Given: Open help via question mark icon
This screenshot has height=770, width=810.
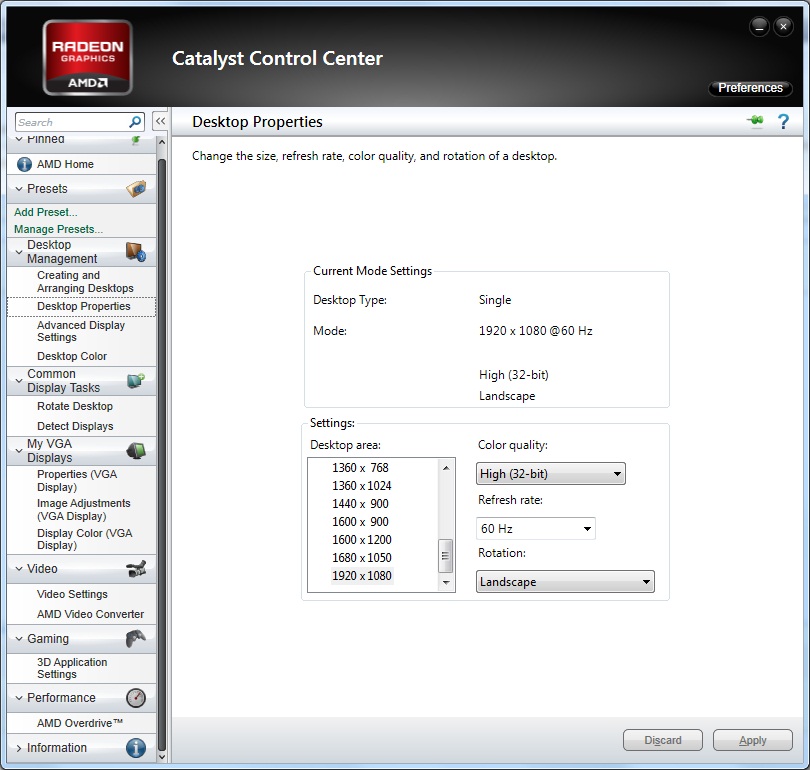Looking at the screenshot, I should click(x=783, y=122).
